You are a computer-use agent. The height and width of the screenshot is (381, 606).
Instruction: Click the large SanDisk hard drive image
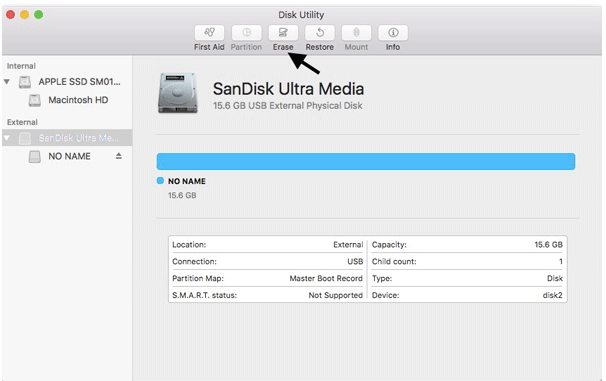[177, 93]
